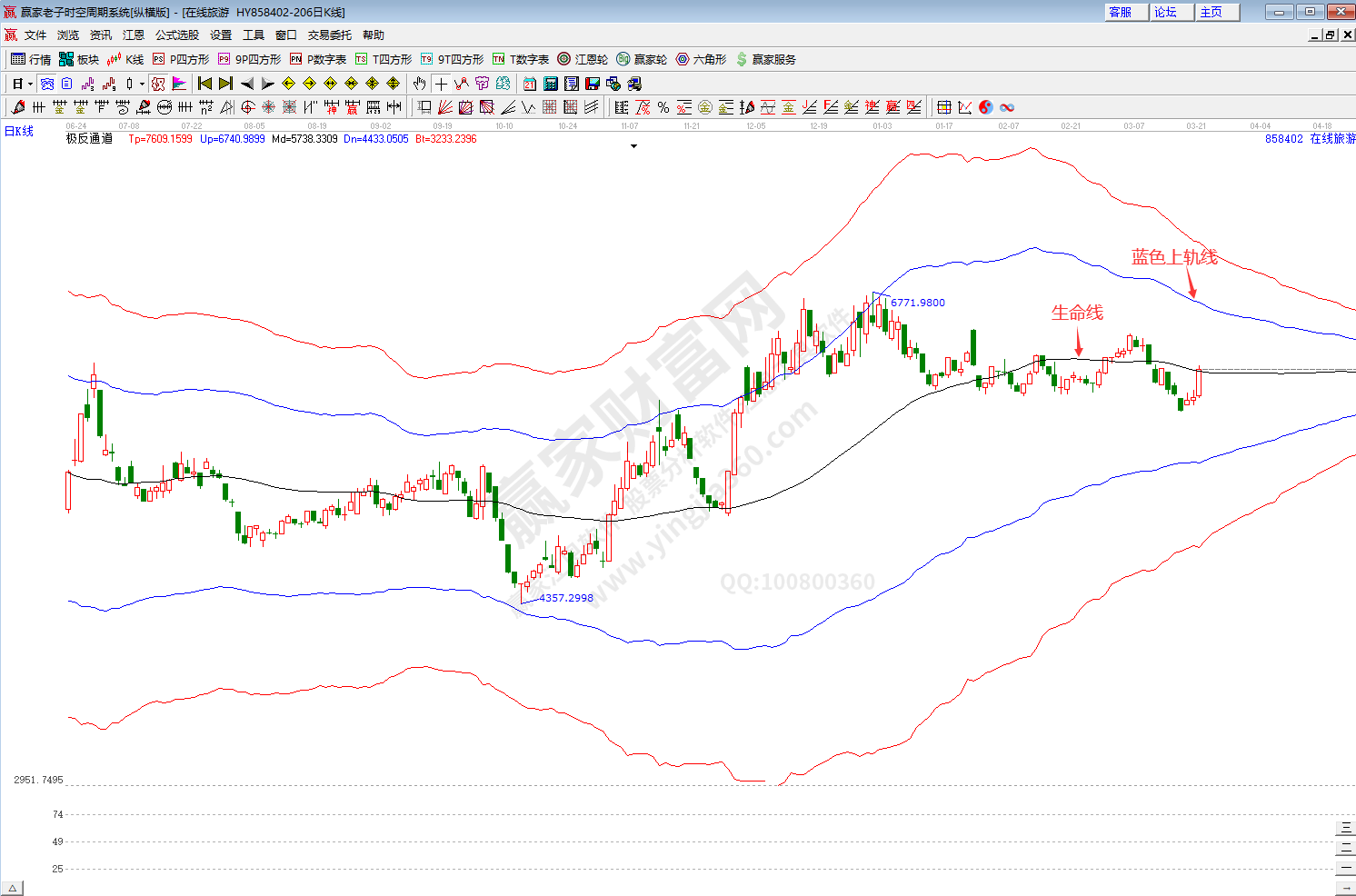
Task: Open period dropdown arrow beside 日 icon
Action: click(x=30, y=85)
